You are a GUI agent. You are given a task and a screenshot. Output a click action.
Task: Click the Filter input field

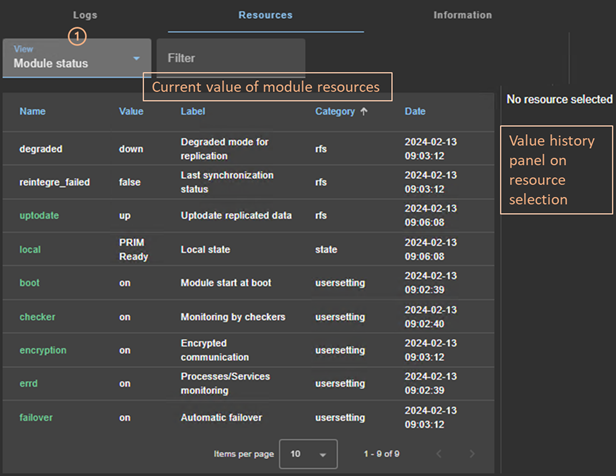[x=230, y=59]
